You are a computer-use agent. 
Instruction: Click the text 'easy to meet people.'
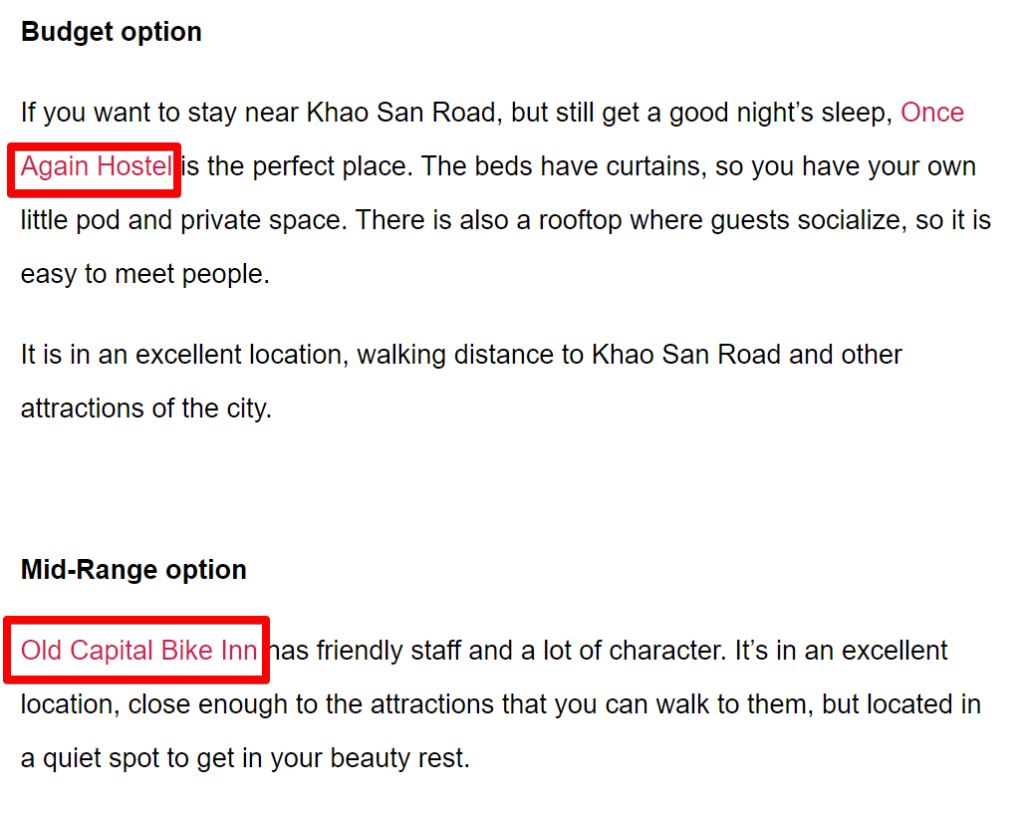click(x=145, y=274)
